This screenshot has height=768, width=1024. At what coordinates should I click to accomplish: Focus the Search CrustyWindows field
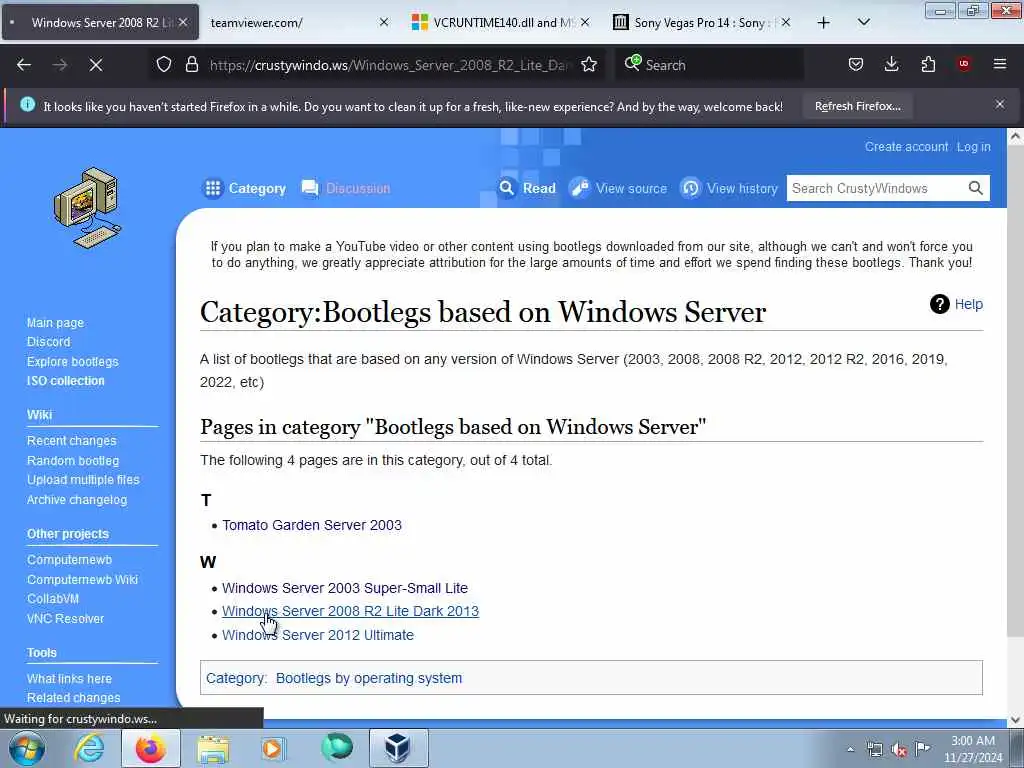click(876, 188)
